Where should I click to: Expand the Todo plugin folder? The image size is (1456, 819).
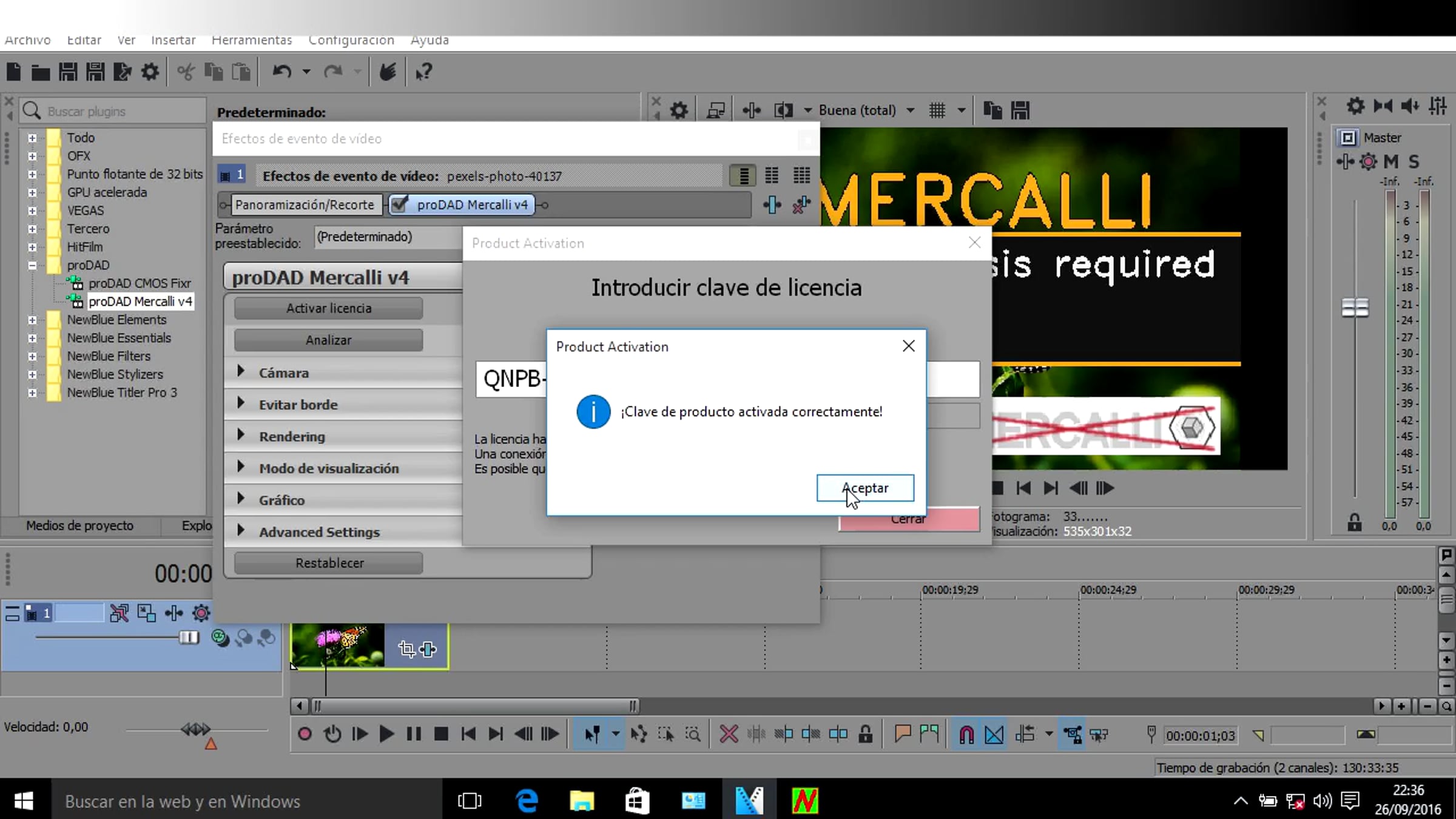[x=32, y=138]
